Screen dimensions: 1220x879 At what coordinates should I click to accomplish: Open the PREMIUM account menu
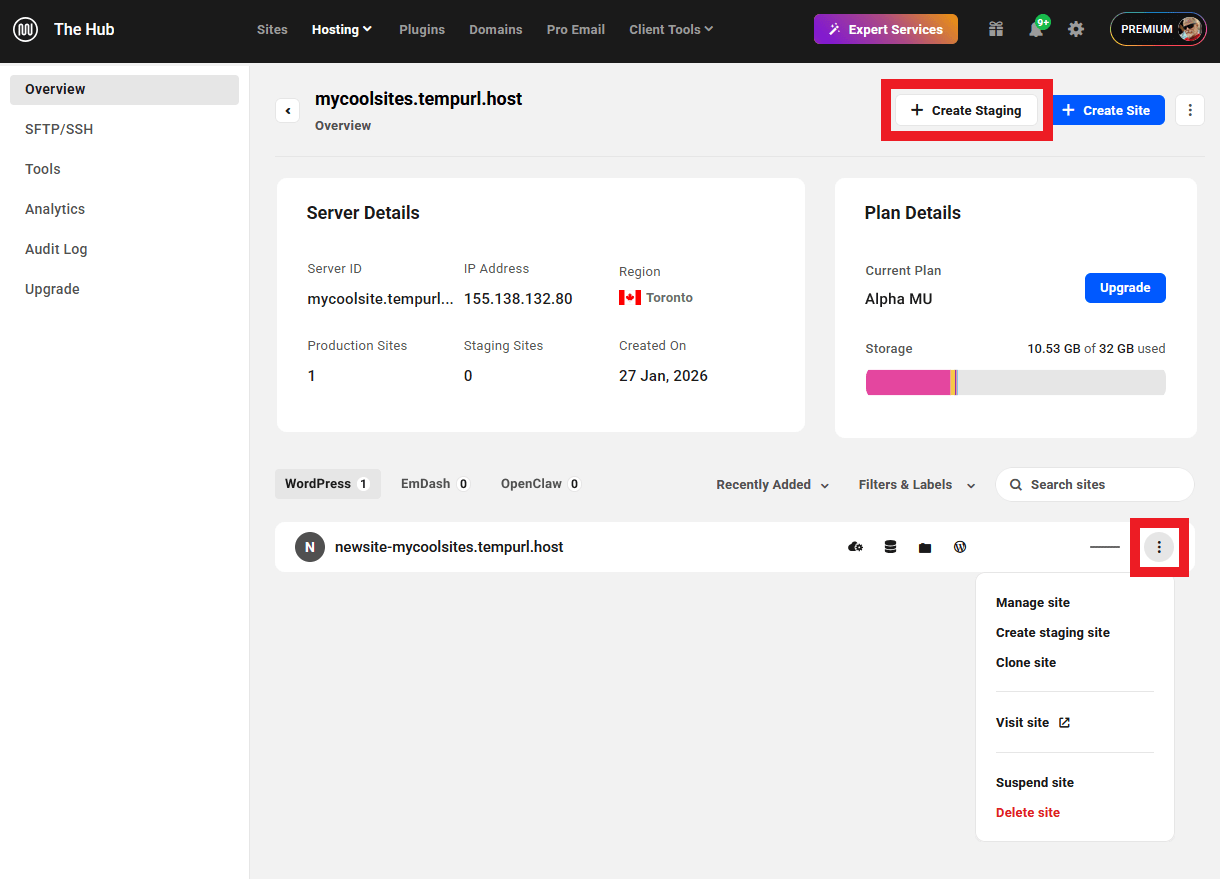point(1158,29)
